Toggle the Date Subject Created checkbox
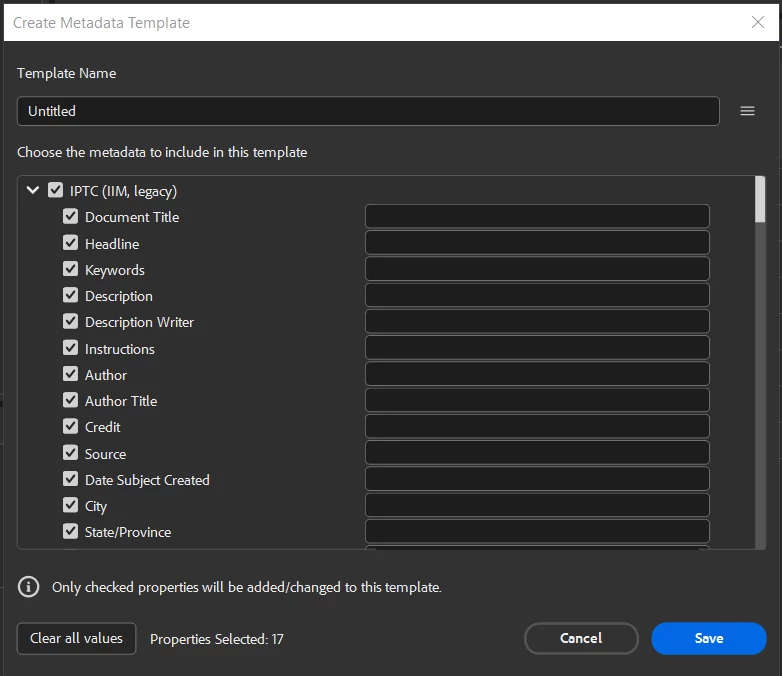The height and width of the screenshot is (676, 782). (x=70, y=479)
